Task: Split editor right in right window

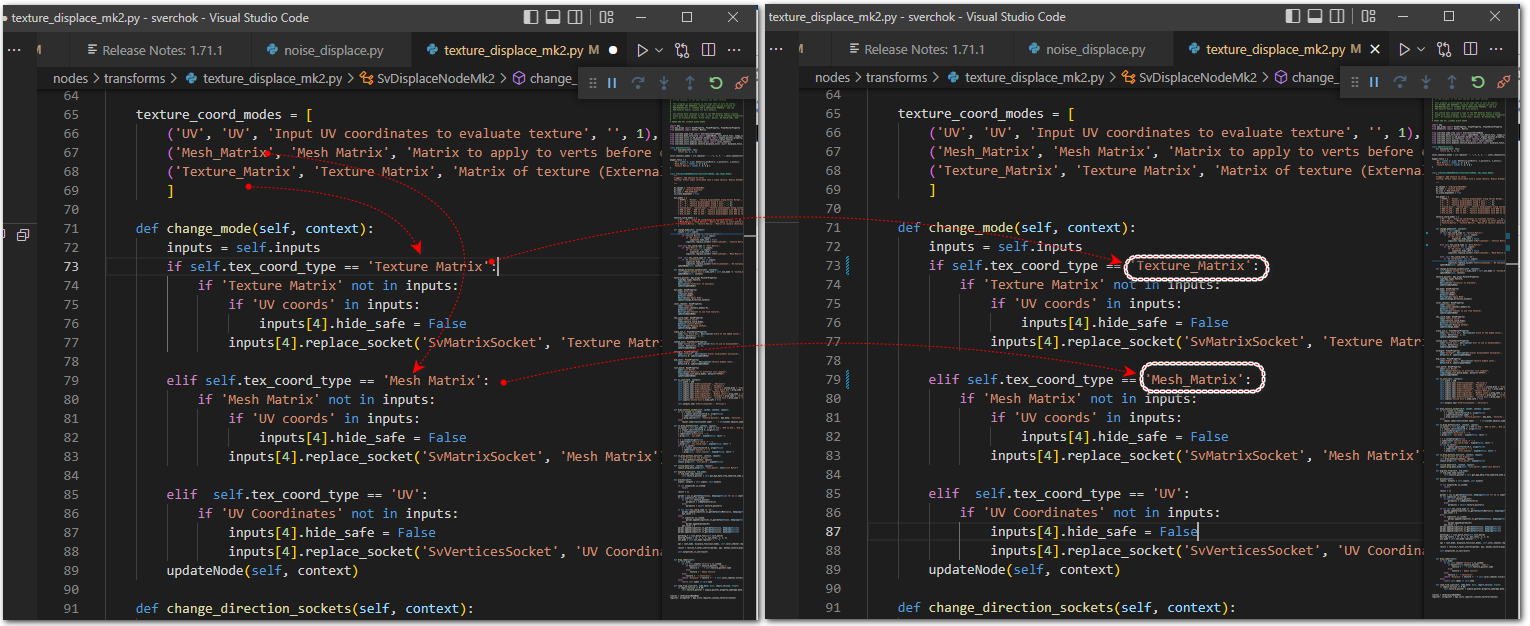Action: click(1470, 49)
